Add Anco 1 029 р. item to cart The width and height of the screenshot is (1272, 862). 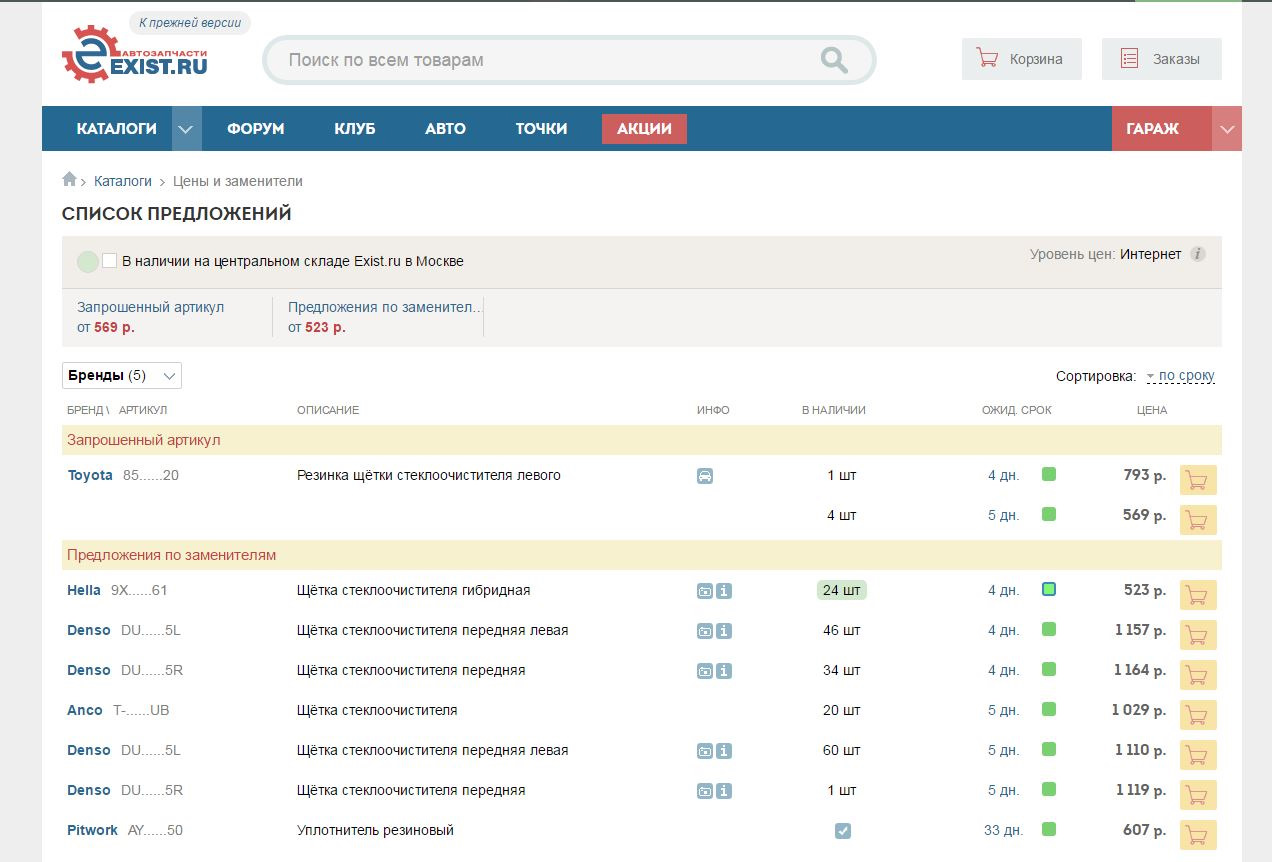1198,715
